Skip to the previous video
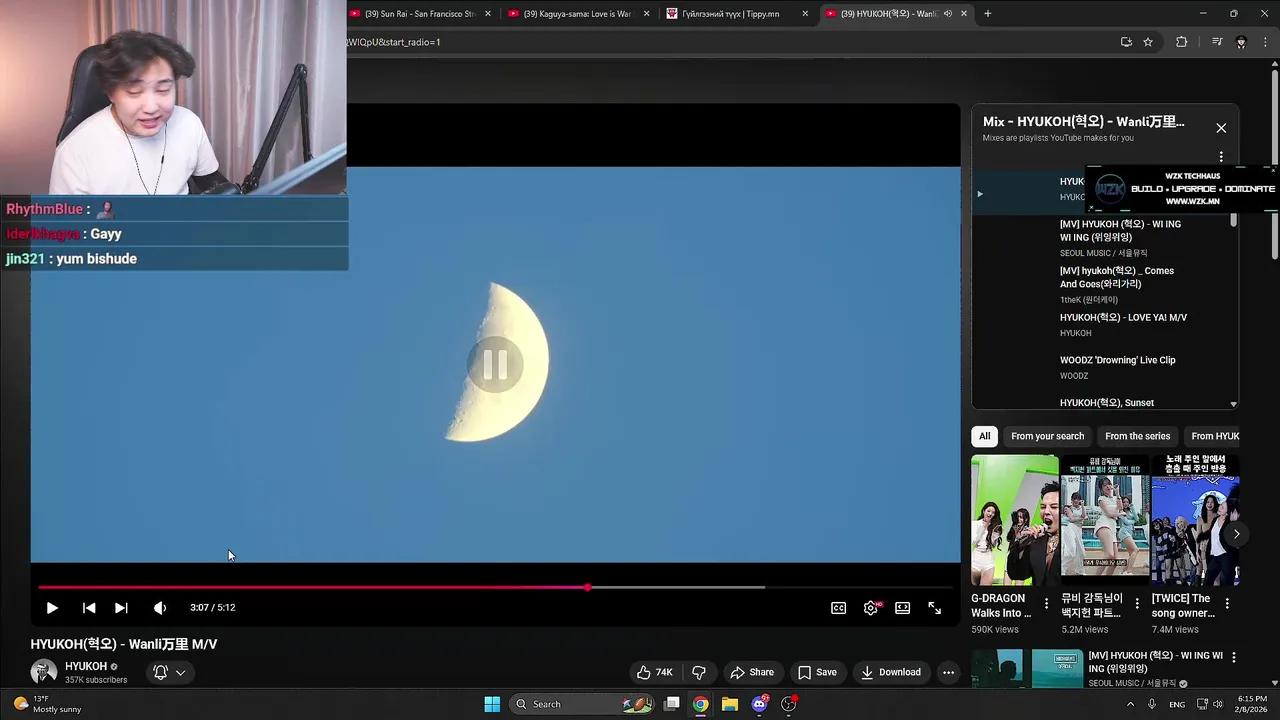1280x720 pixels. pyautogui.click(x=89, y=608)
